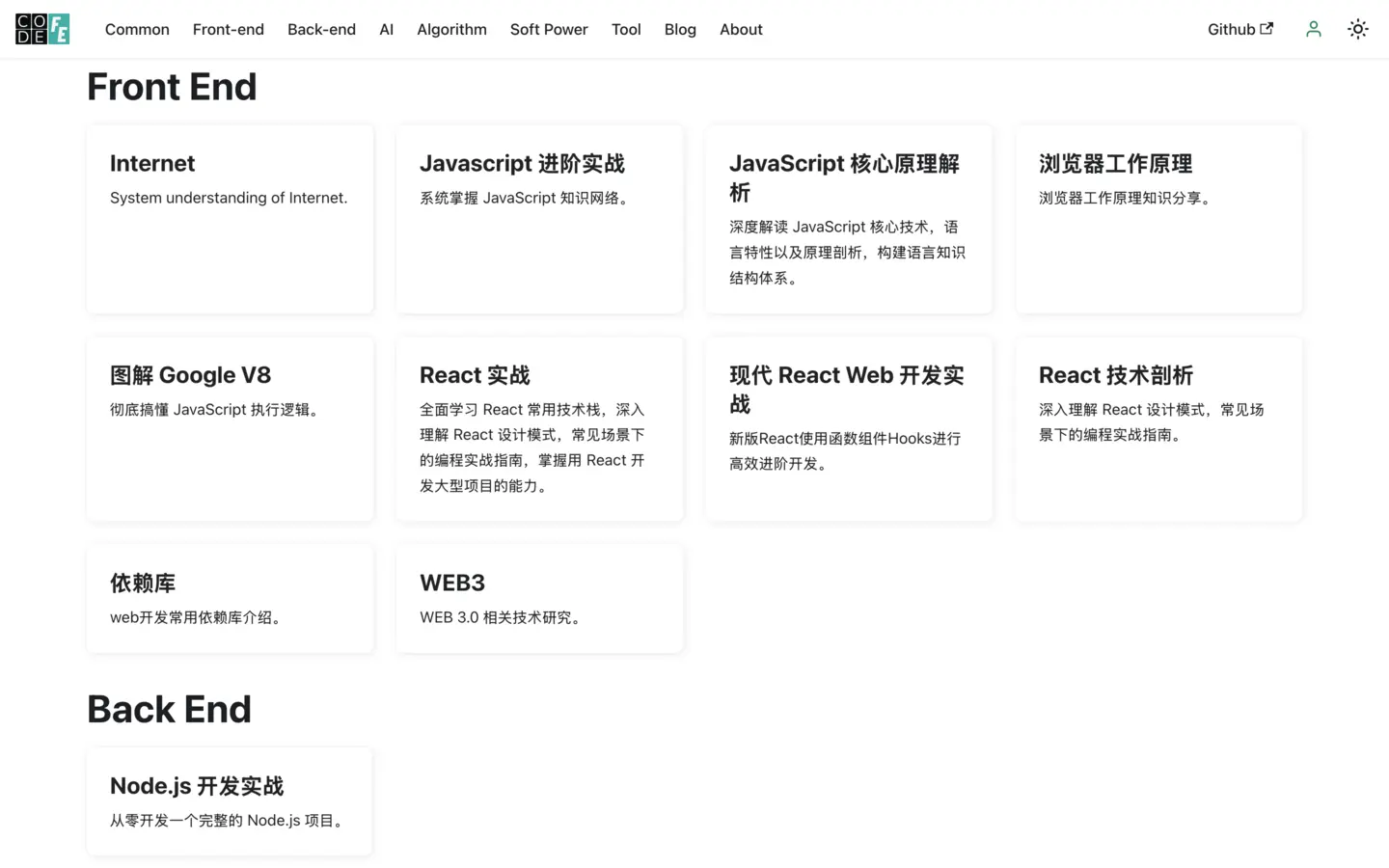Open the Common nav menu

click(137, 29)
